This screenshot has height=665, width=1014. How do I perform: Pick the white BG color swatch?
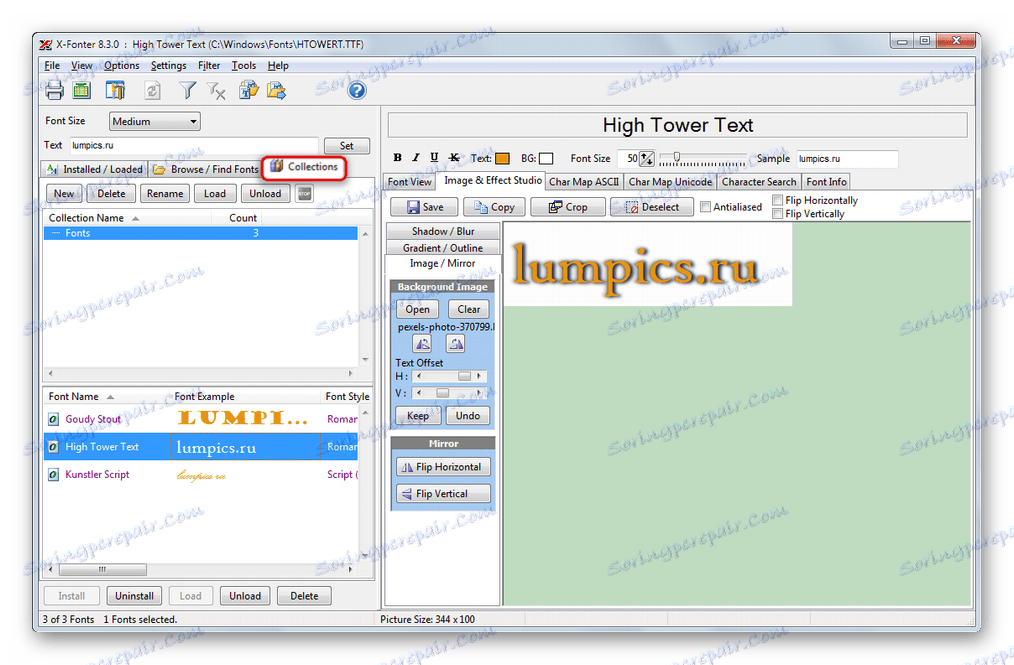tap(546, 158)
